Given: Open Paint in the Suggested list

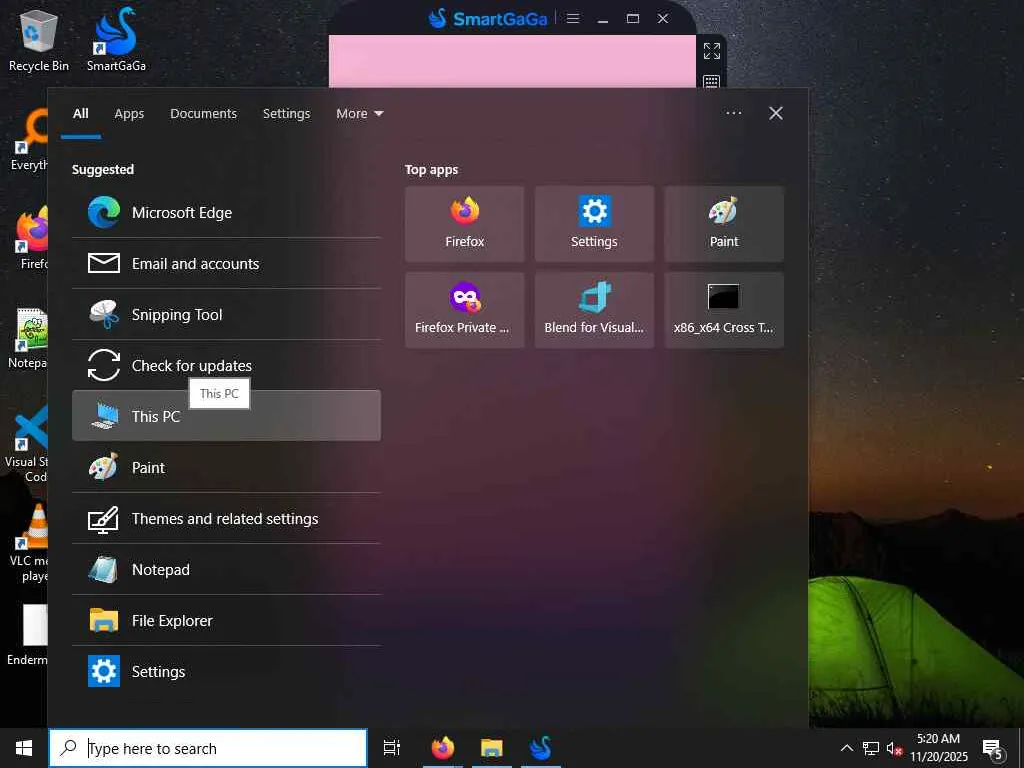Looking at the screenshot, I should click(x=226, y=467).
